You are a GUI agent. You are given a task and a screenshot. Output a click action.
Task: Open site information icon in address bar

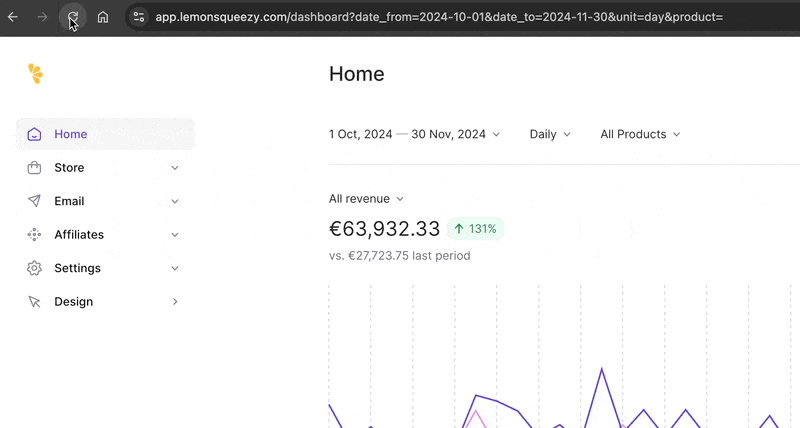(139, 17)
